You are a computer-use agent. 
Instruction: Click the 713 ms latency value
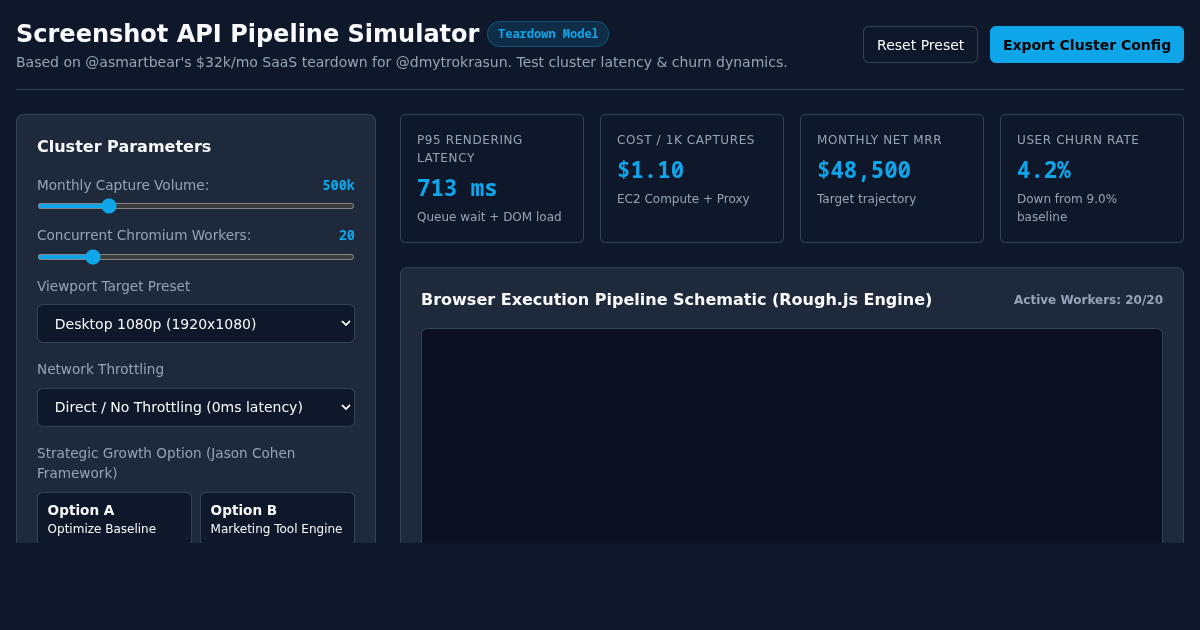point(457,188)
